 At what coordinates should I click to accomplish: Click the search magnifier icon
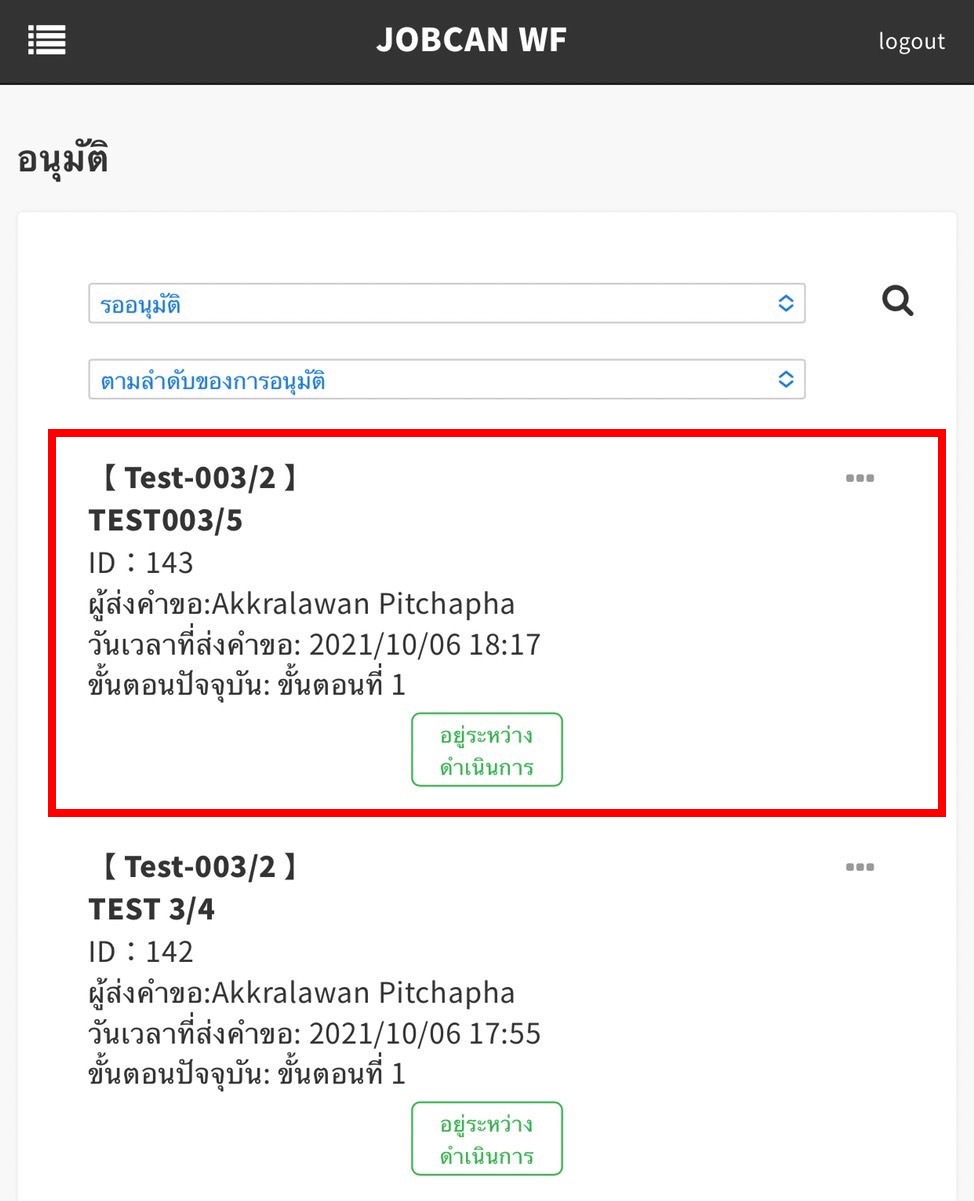(897, 301)
